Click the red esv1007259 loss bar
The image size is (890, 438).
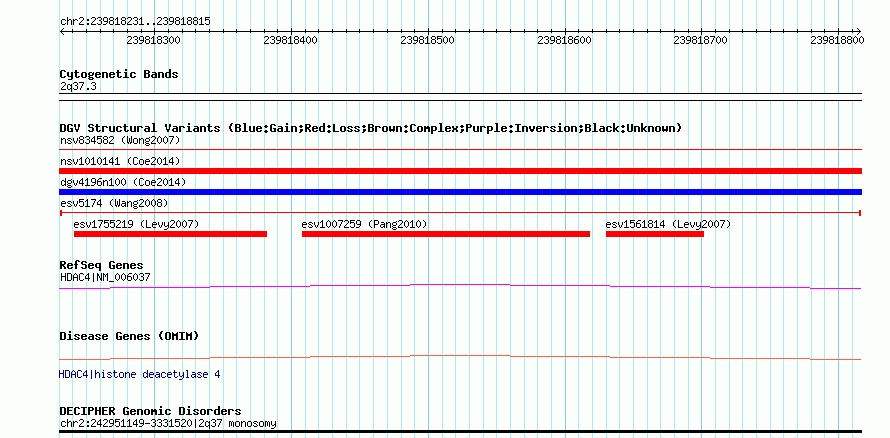tap(446, 234)
